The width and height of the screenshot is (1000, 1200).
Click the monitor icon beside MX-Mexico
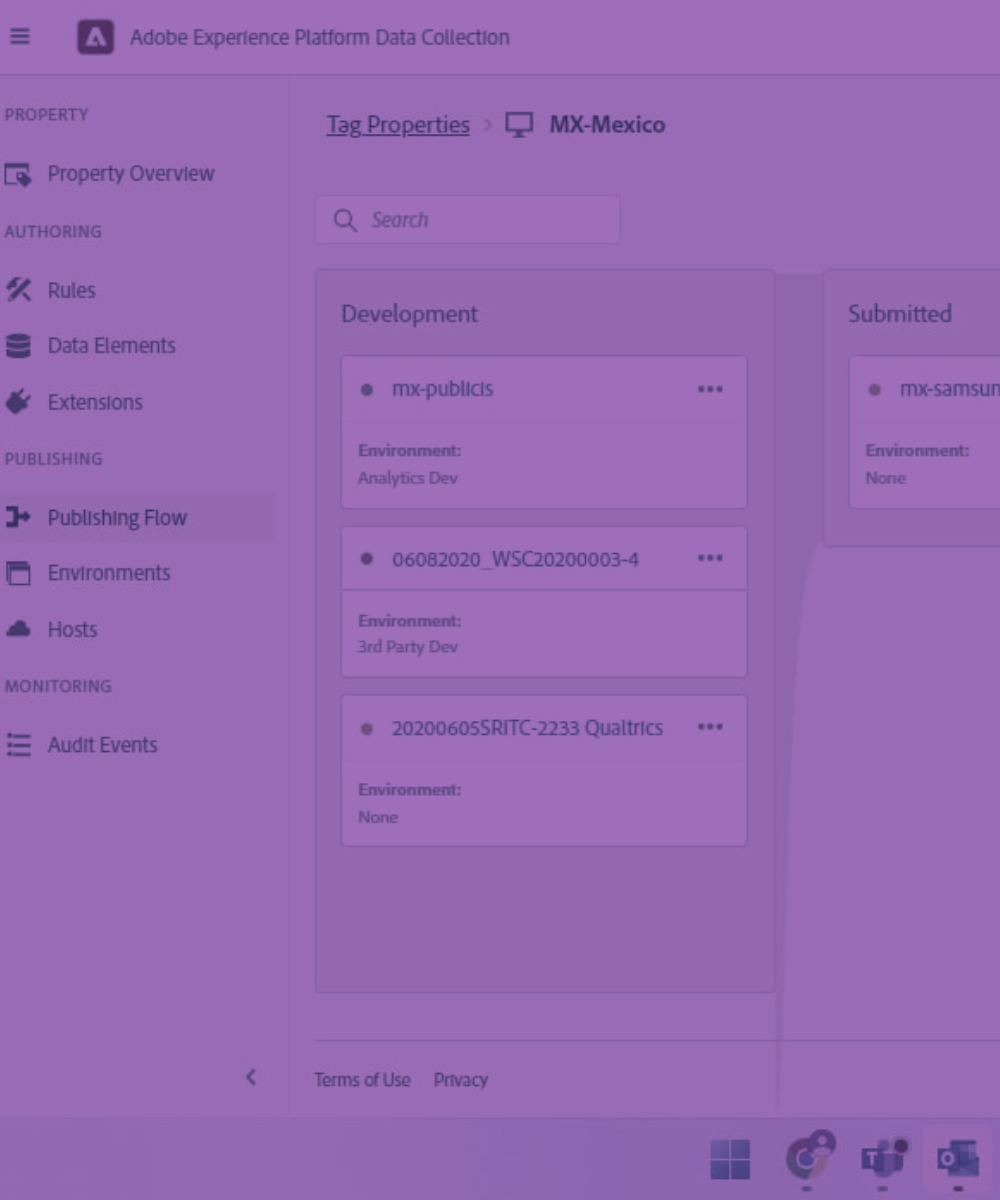[519, 125]
